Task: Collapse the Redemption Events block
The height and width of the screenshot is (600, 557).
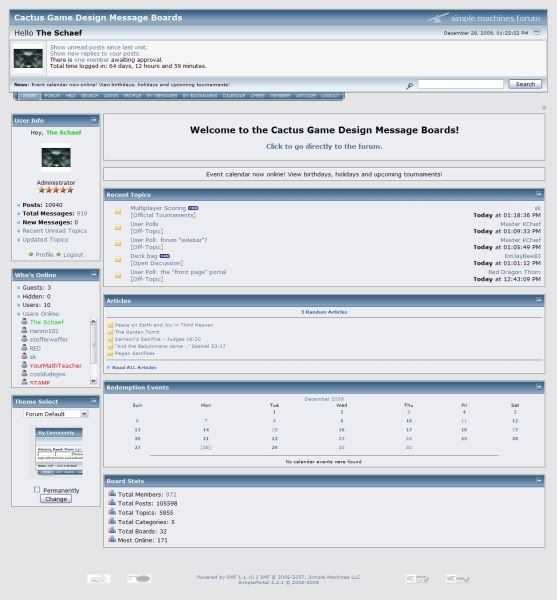Action: (x=539, y=387)
